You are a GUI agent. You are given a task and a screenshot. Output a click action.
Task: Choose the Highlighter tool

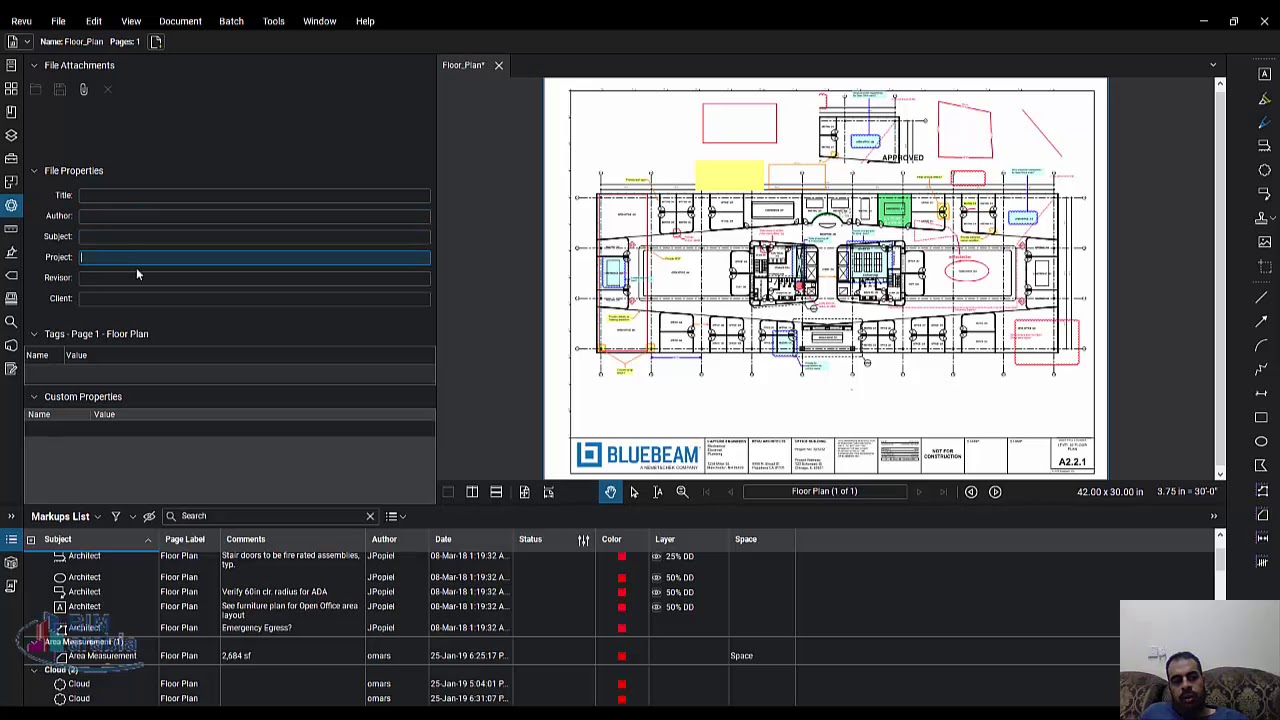1264,98
